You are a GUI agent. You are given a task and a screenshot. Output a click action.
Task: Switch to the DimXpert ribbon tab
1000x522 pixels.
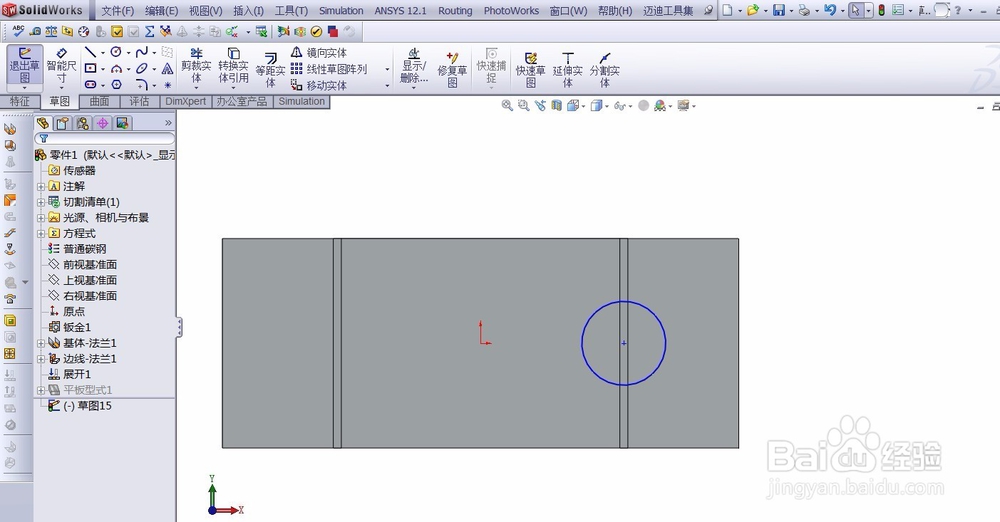186,101
